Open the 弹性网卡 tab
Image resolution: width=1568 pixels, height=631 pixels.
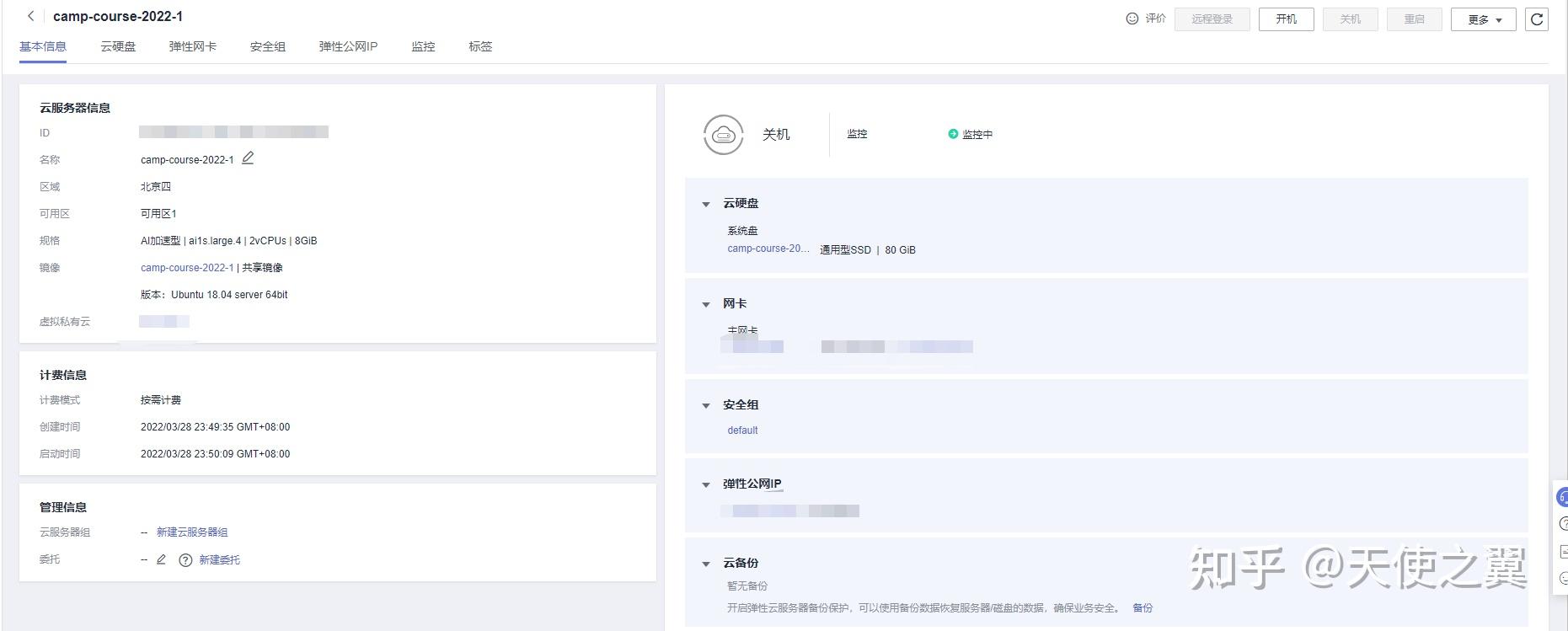tap(192, 46)
